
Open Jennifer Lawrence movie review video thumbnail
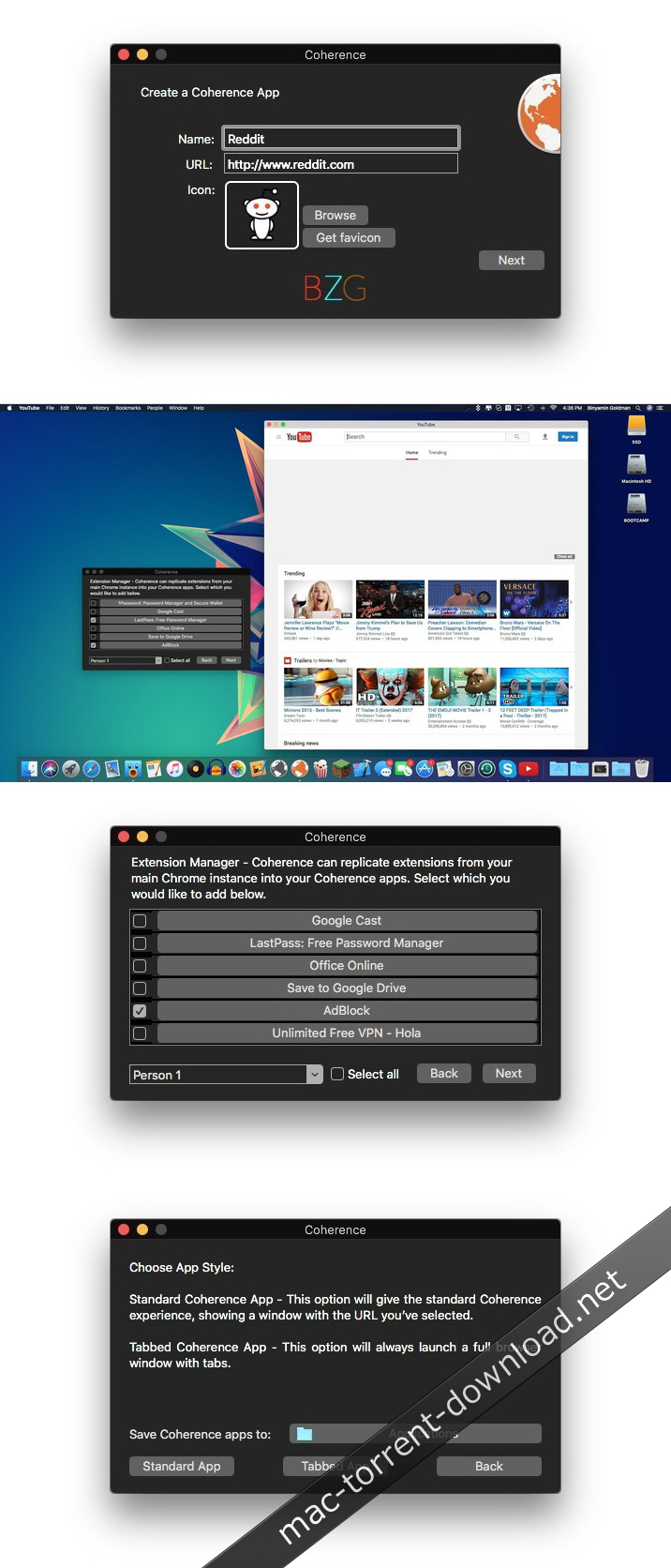[318, 599]
